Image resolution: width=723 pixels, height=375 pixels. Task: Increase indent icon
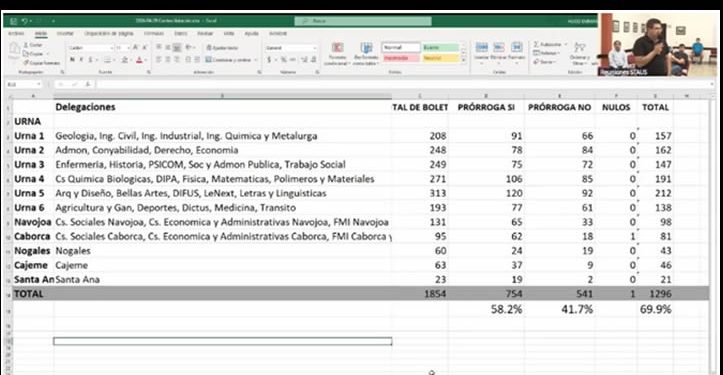click(x=197, y=60)
